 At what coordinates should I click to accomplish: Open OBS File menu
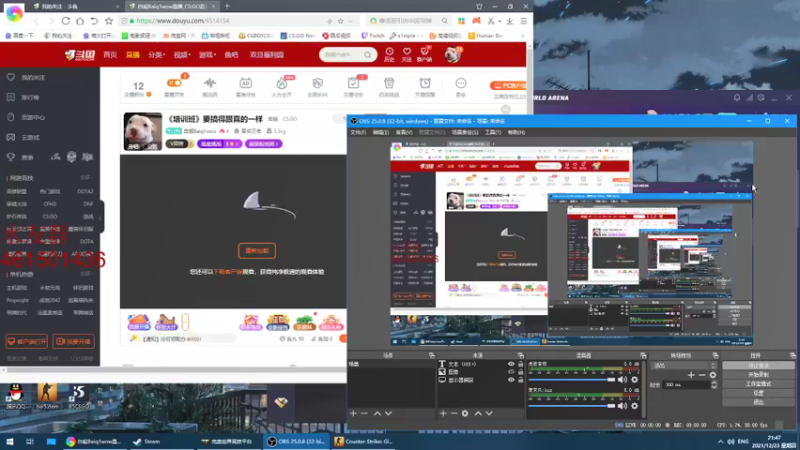pos(358,132)
